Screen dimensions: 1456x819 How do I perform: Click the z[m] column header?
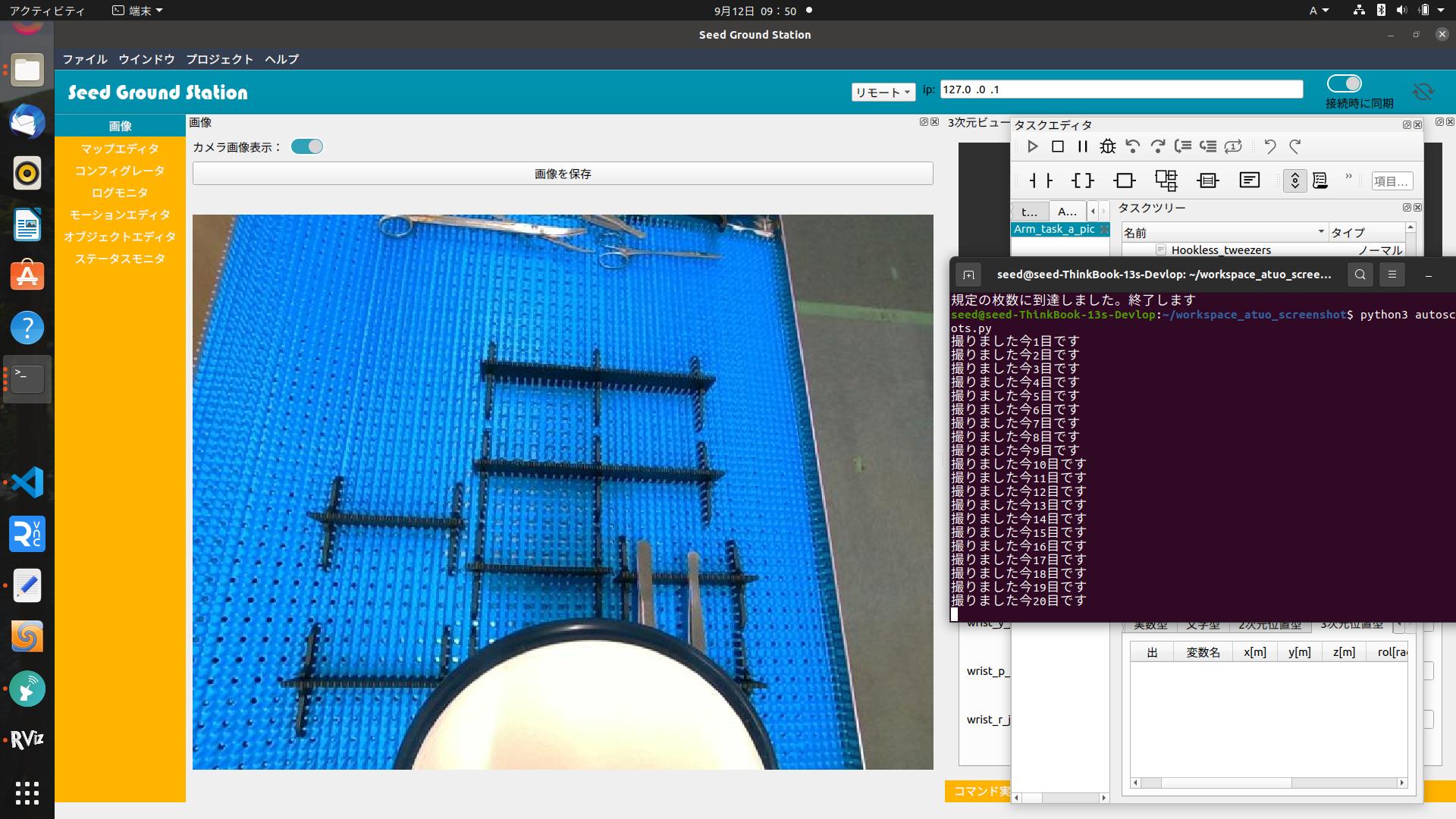[x=1344, y=652]
